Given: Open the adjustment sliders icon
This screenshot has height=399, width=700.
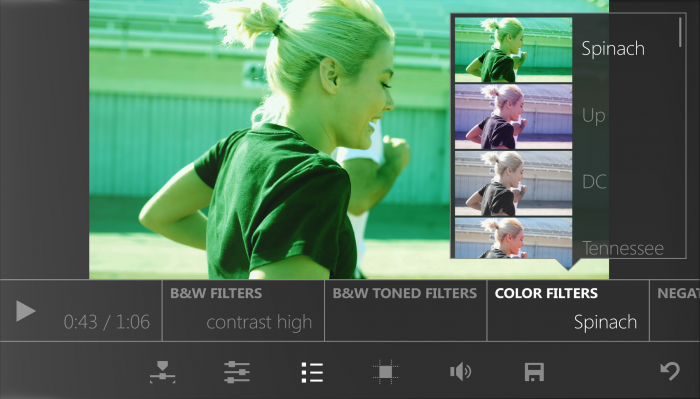Looking at the screenshot, I should [237, 372].
